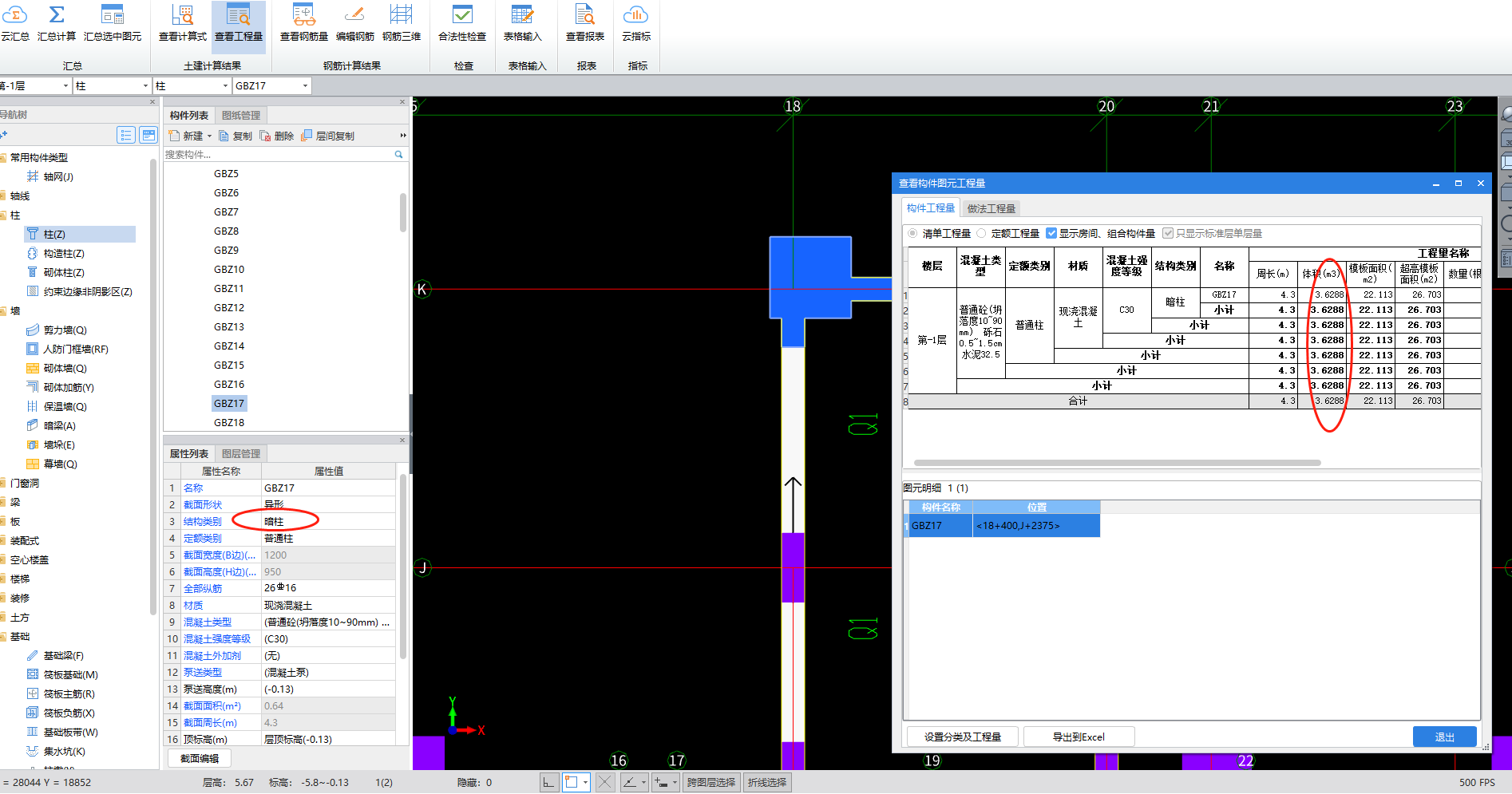Open 表格输入 table input tool
1512x794 pixels.
pos(523,22)
